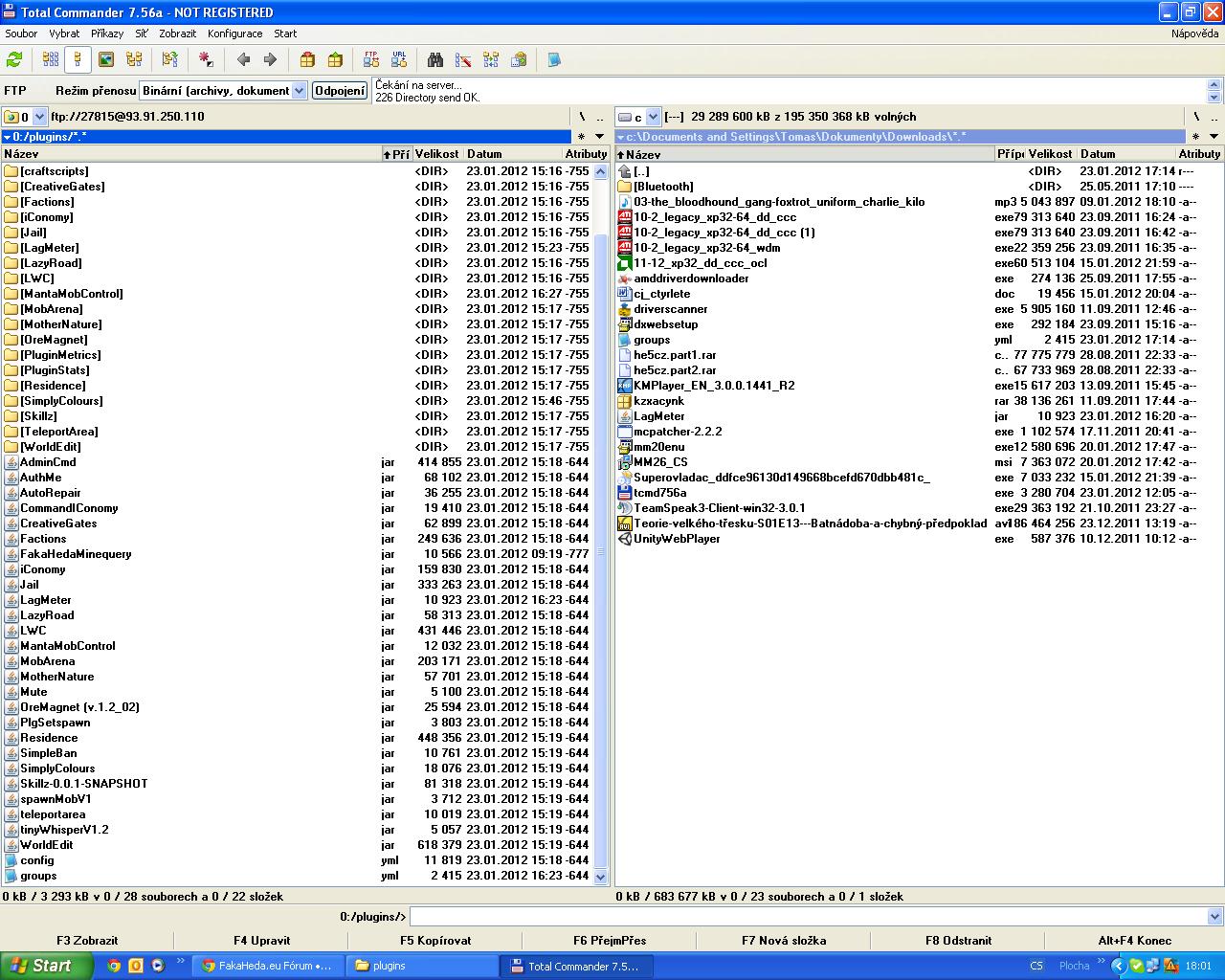Refresh the panel with the green arrows icon
This screenshot has height=980, width=1225.
(14, 59)
